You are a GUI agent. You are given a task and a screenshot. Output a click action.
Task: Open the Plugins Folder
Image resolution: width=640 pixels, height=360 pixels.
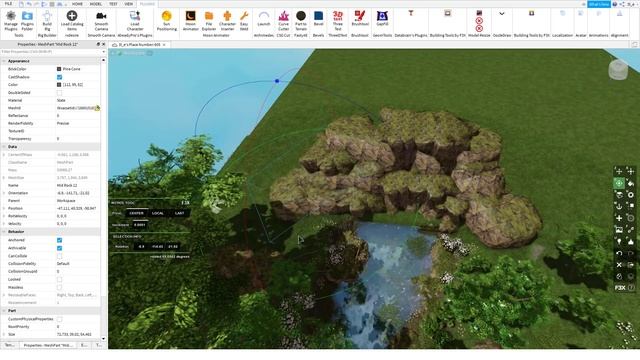[x=27, y=20]
